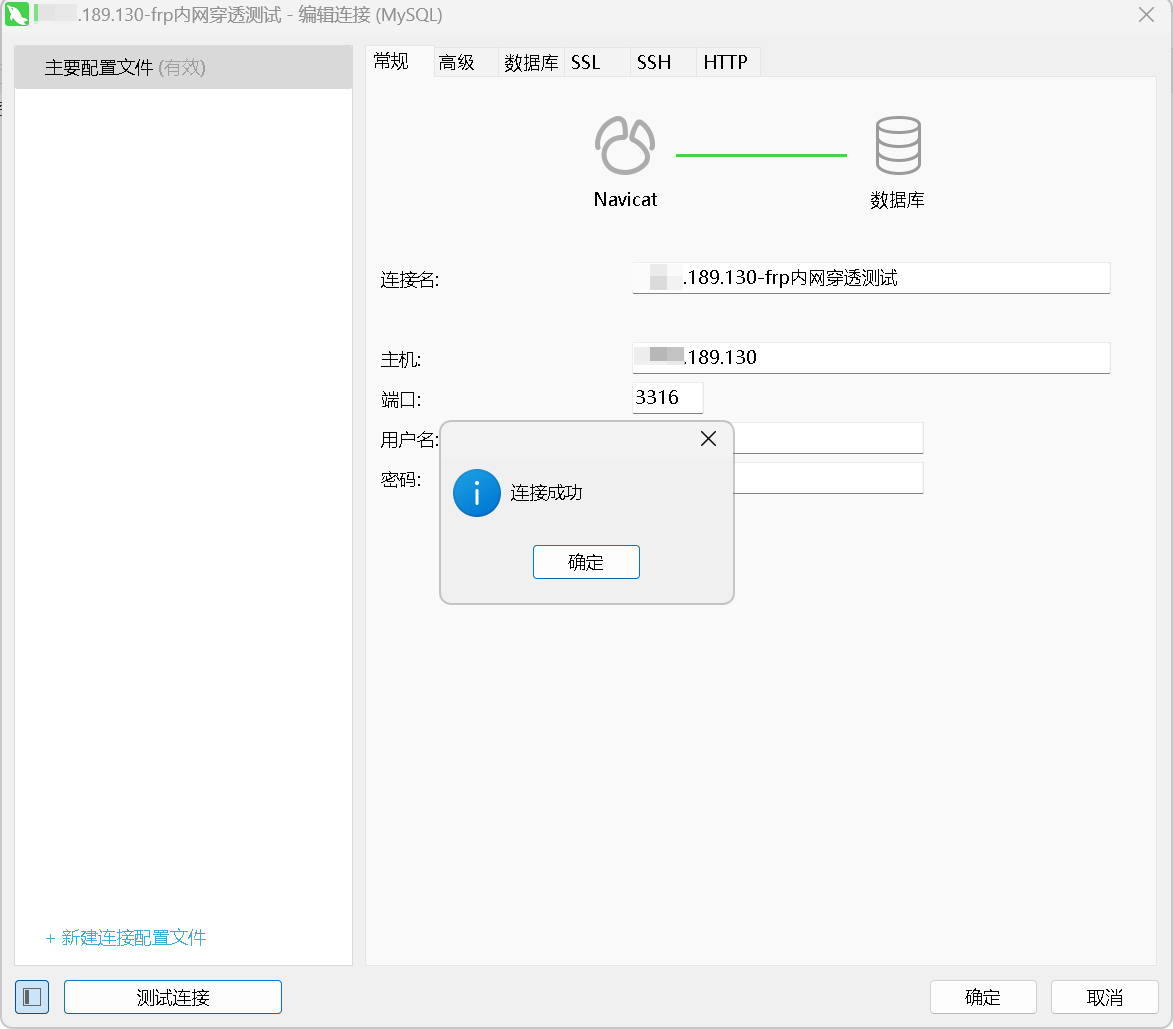Click the 端口 field showing 3316

pyautogui.click(x=667, y=397)
